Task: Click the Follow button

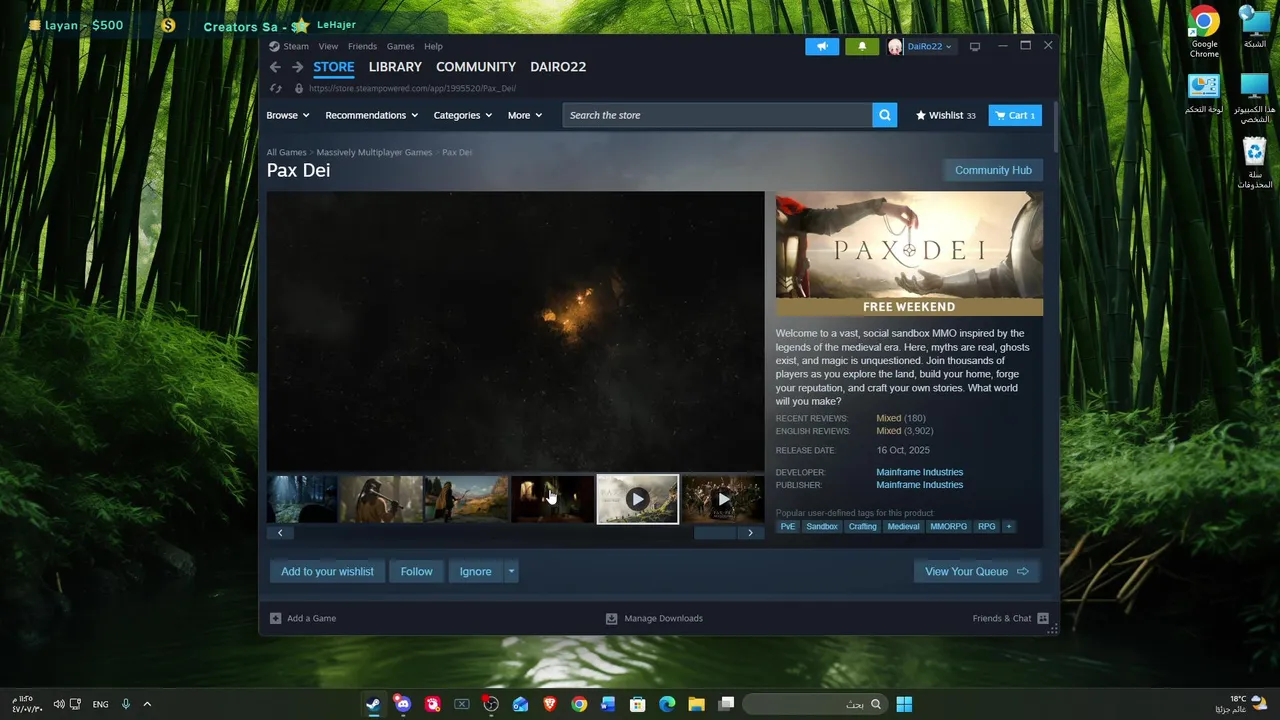Action: pos(416,571)
